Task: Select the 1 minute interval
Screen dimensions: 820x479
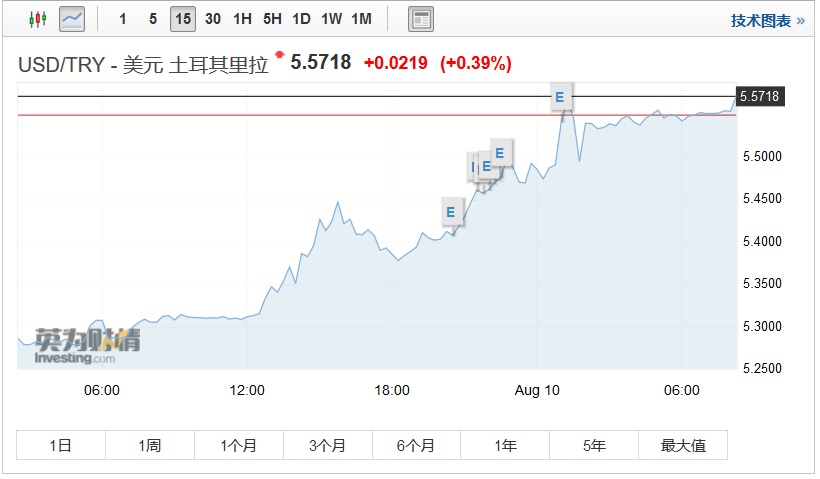Action: coord(122,19)
